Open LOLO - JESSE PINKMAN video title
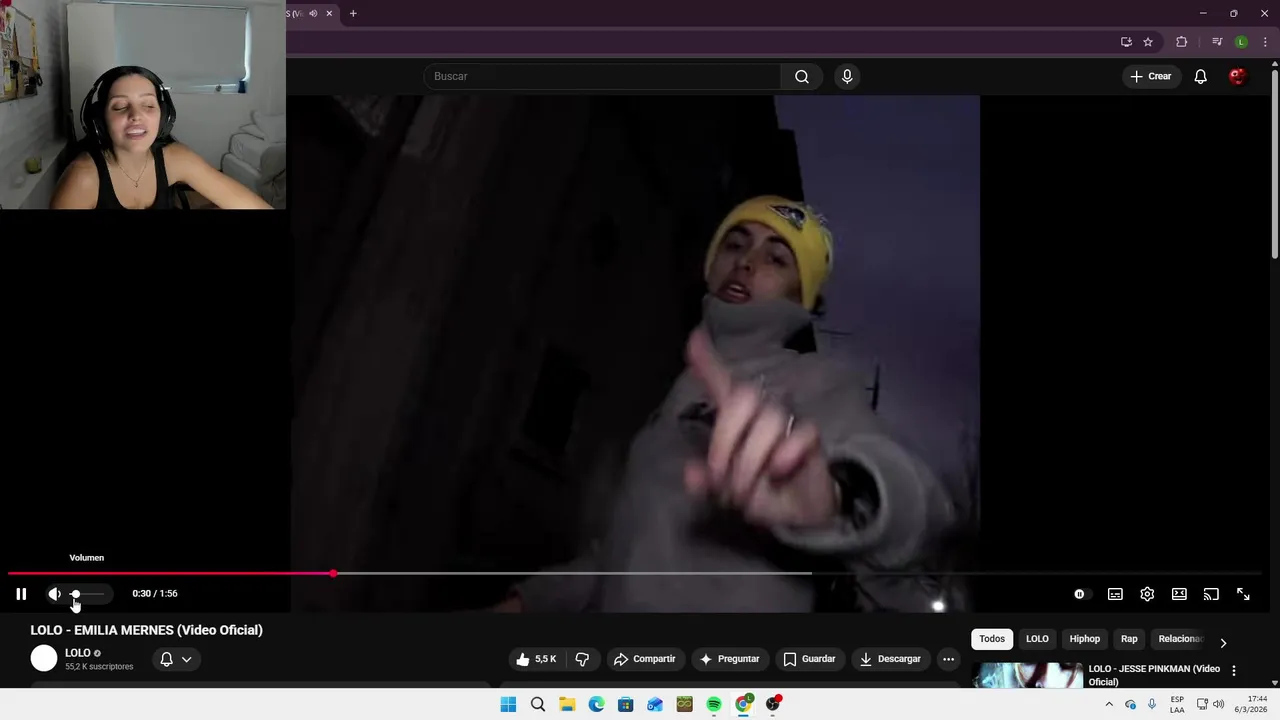Viewport: 1280px width, 720px height. (x=1154, y=675)
